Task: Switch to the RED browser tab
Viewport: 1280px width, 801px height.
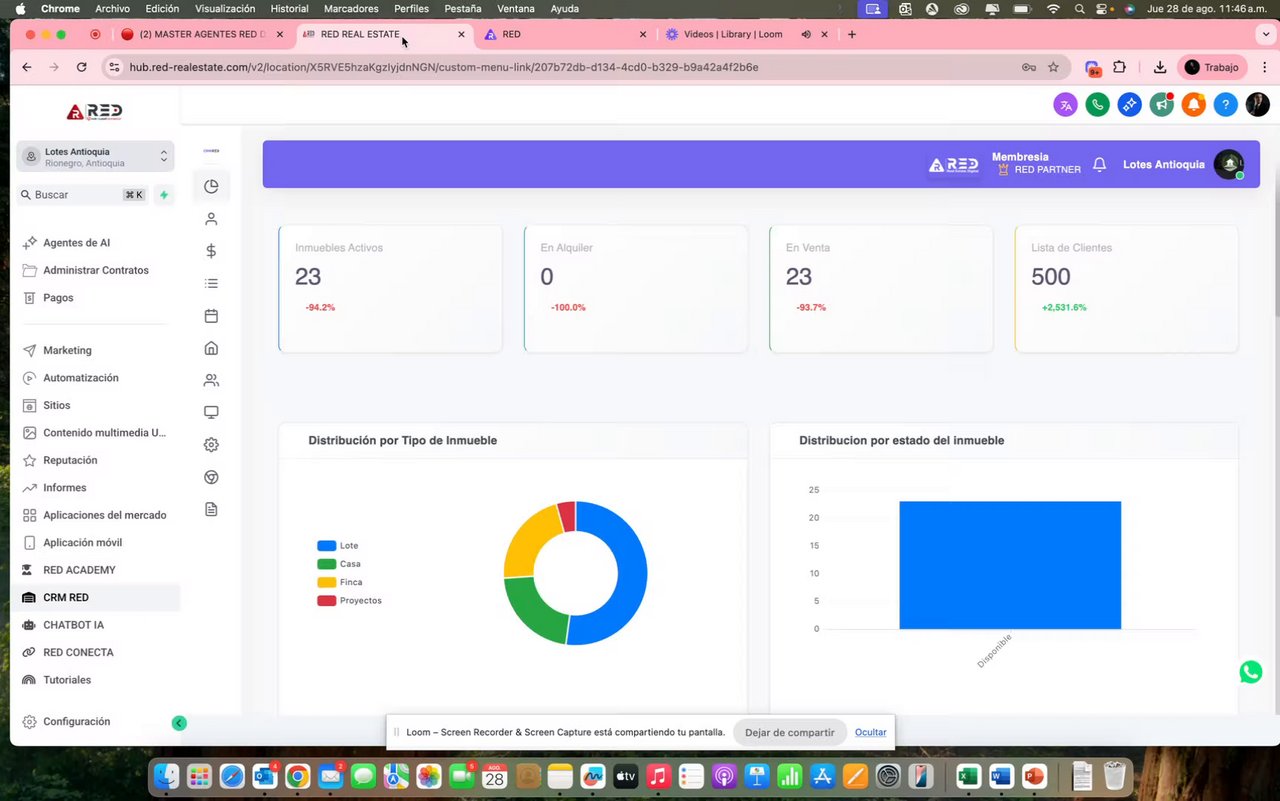Action: [565, 34]
